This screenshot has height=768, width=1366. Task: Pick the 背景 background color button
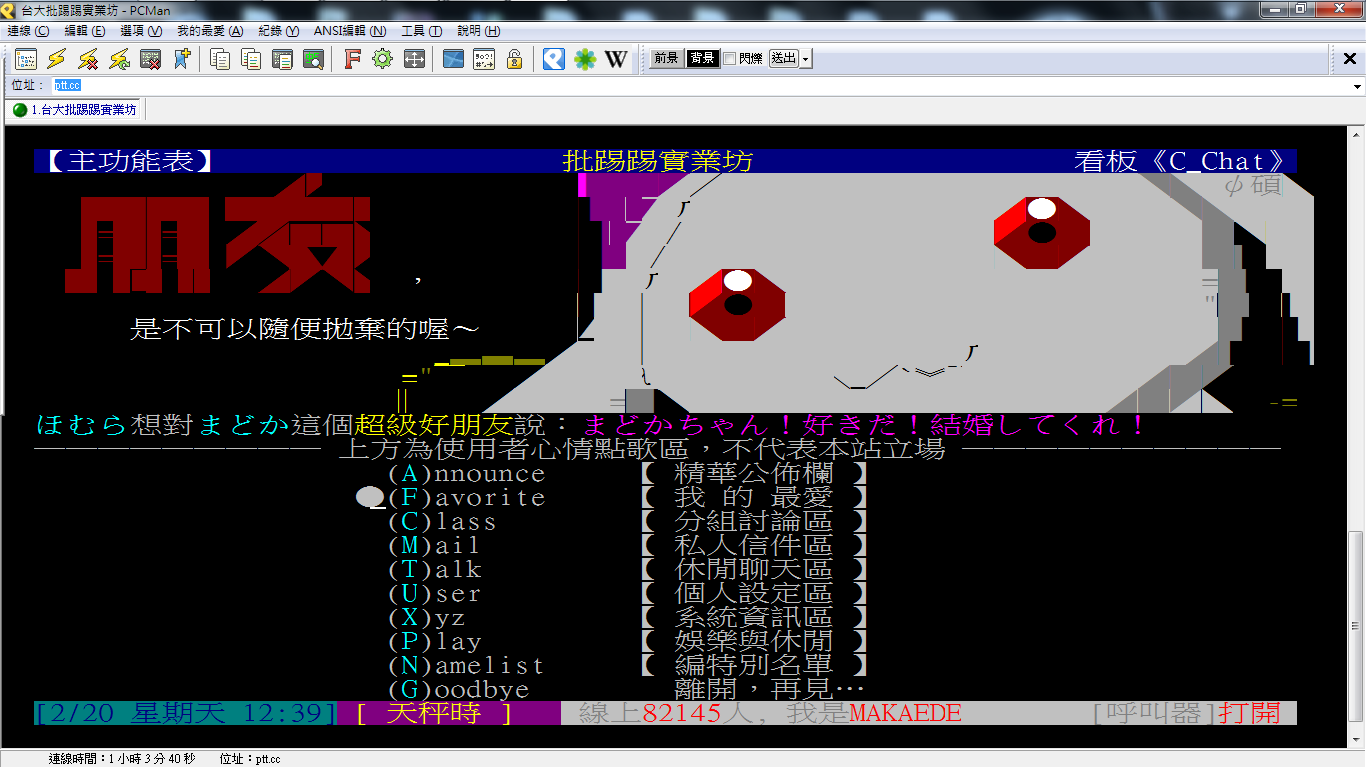[702, 59]
